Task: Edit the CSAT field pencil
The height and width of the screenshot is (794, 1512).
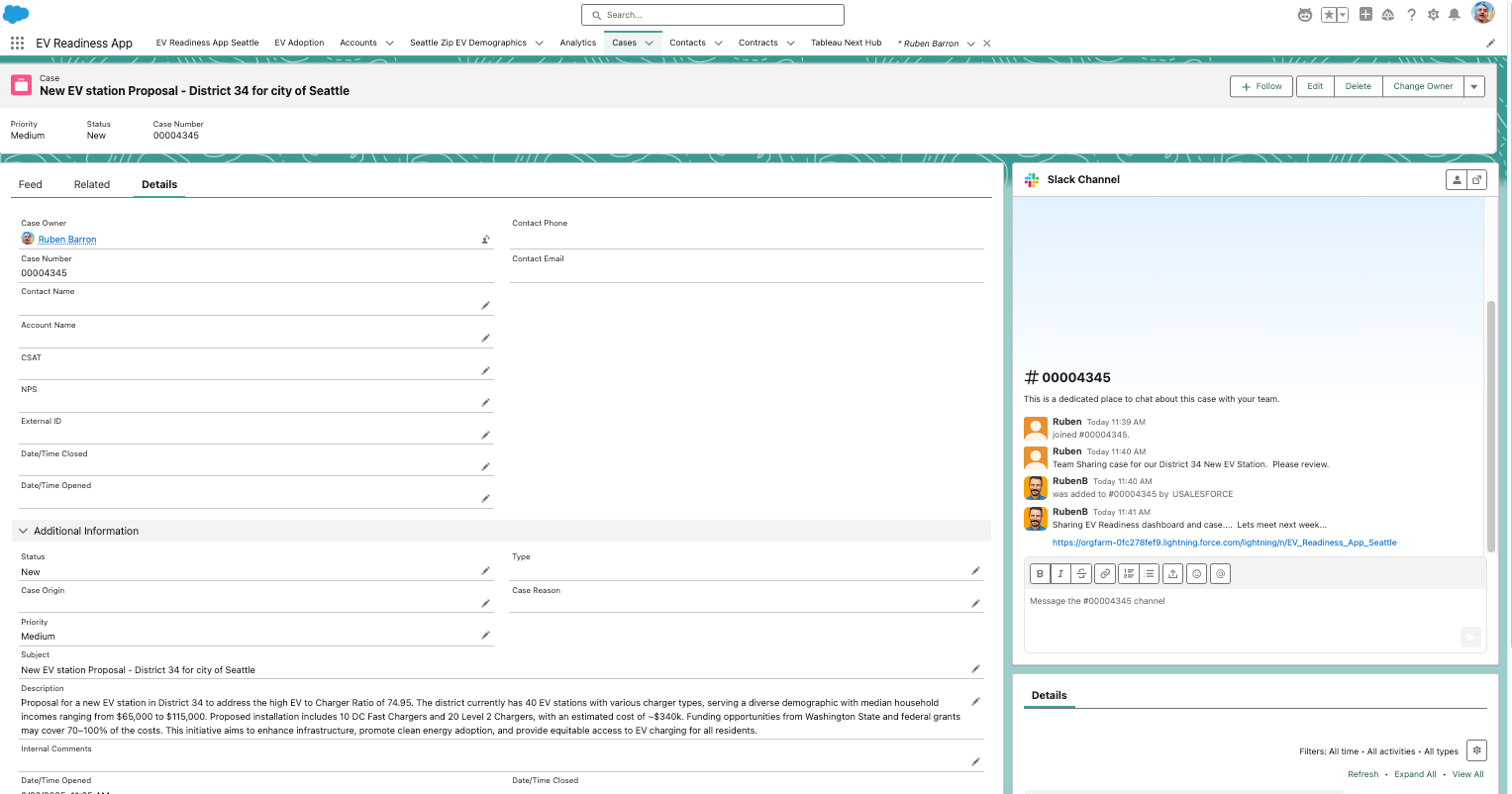Action: coord(485,371)
